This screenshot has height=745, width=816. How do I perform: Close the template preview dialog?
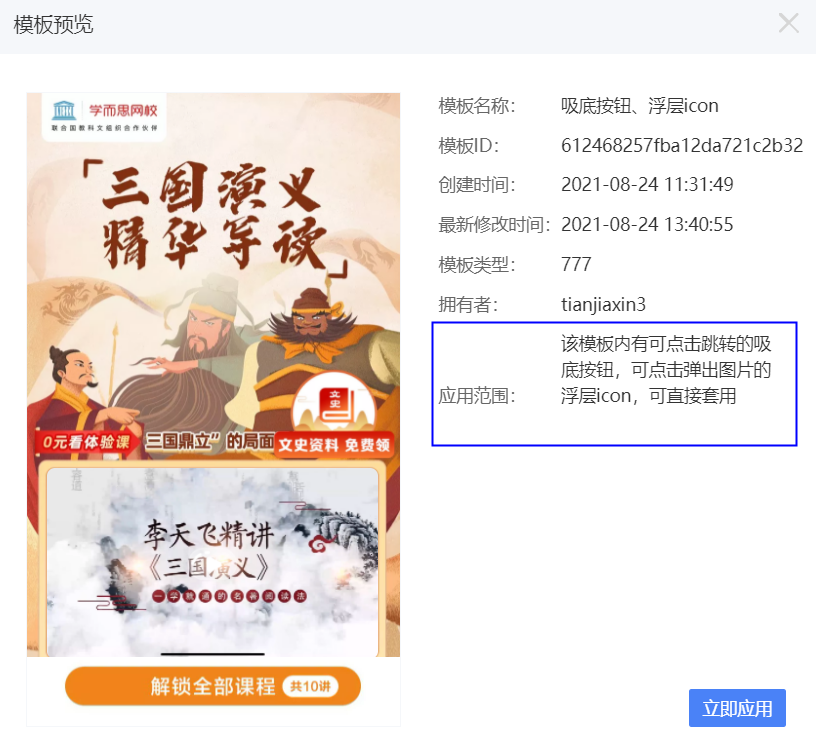click(x=788, y=23)
